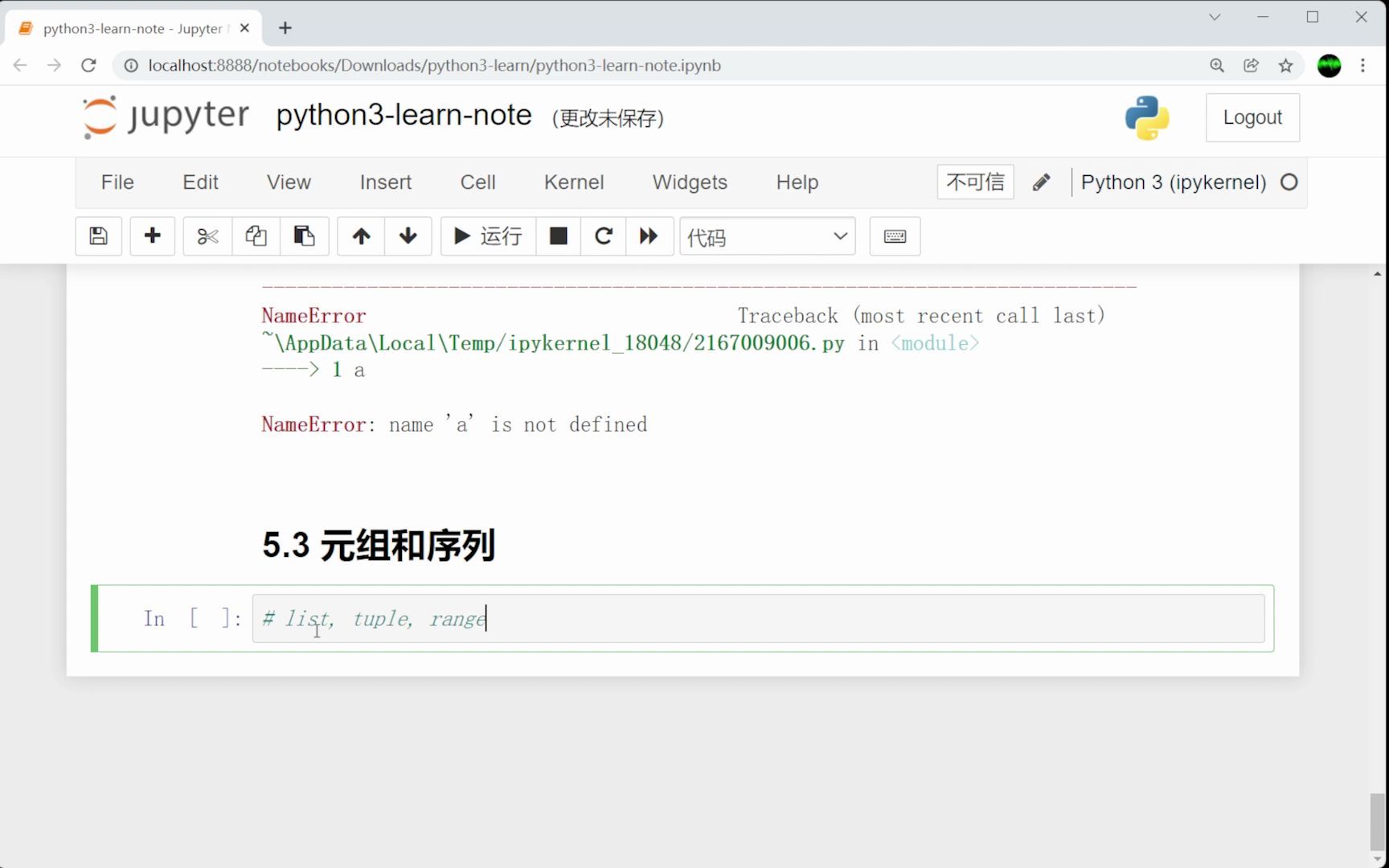Click Python 3 (ipykernel) kernel name
Screen dimensions: 1389x868
tap(1173, 182)
